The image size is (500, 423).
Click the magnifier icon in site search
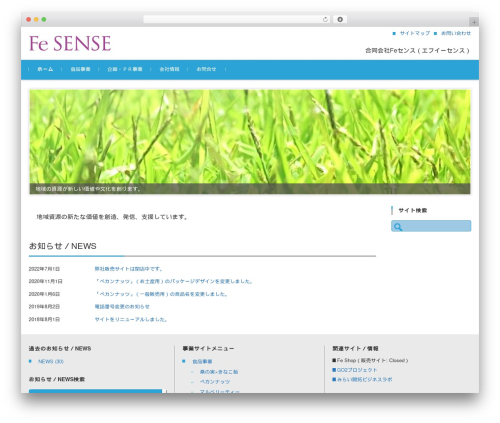click(398, 227)
